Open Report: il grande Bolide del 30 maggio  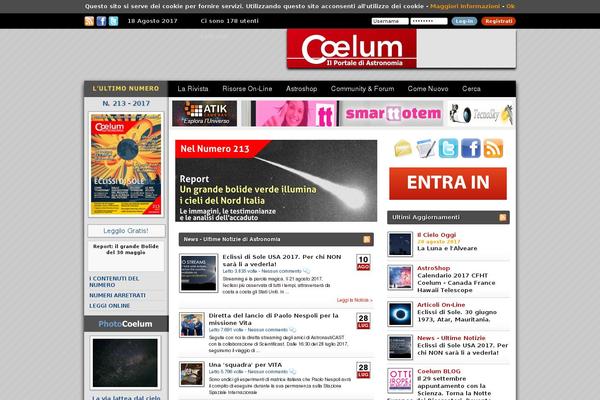(126, 250)
